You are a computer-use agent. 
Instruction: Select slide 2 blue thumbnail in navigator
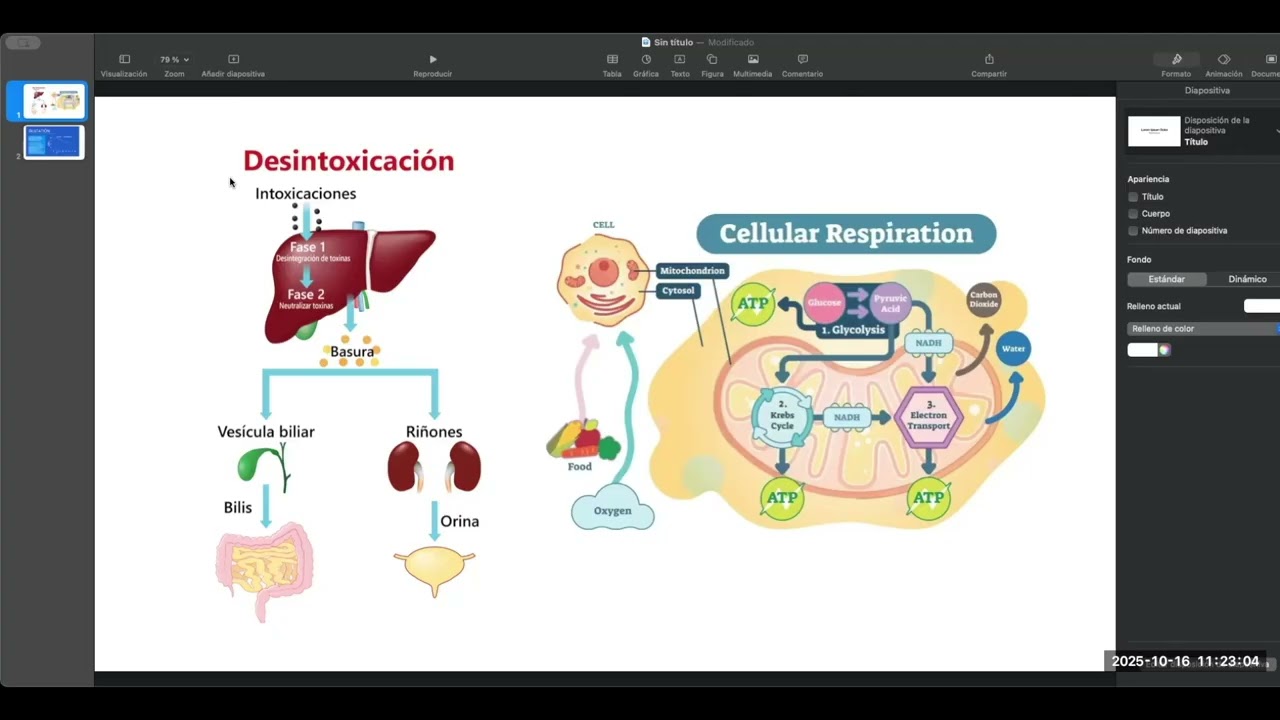(x=54, y=141)
